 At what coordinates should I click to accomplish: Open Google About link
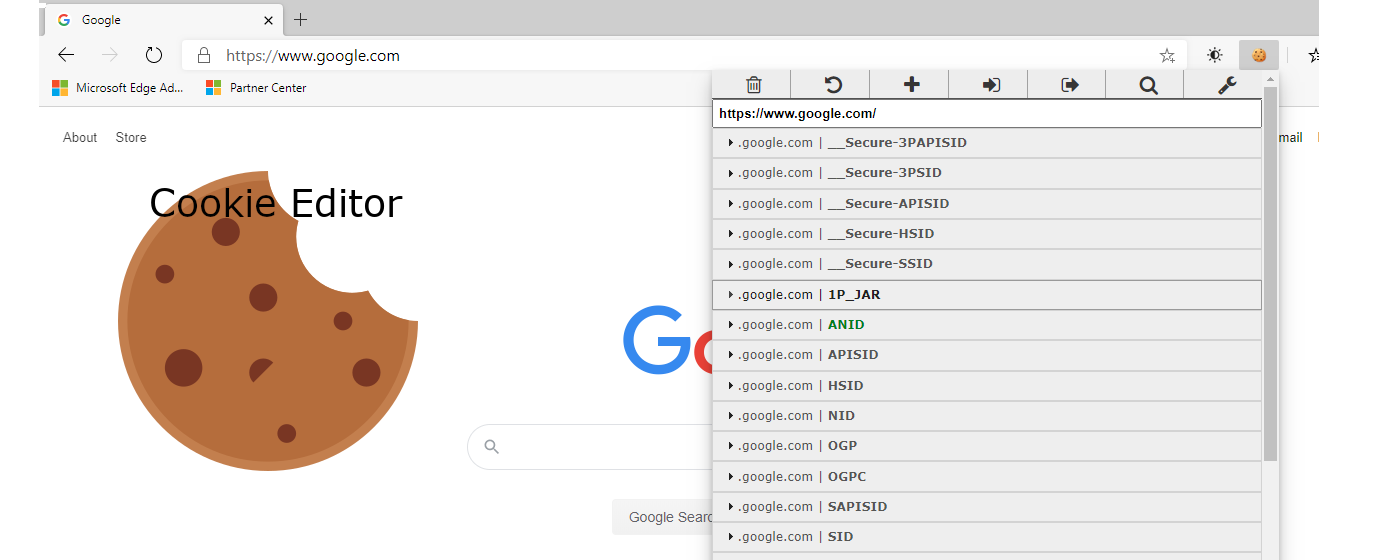[x=80, y=138]
